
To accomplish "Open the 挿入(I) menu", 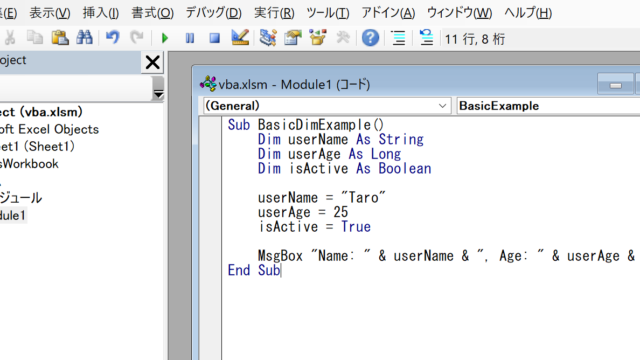I will point(101,13).
